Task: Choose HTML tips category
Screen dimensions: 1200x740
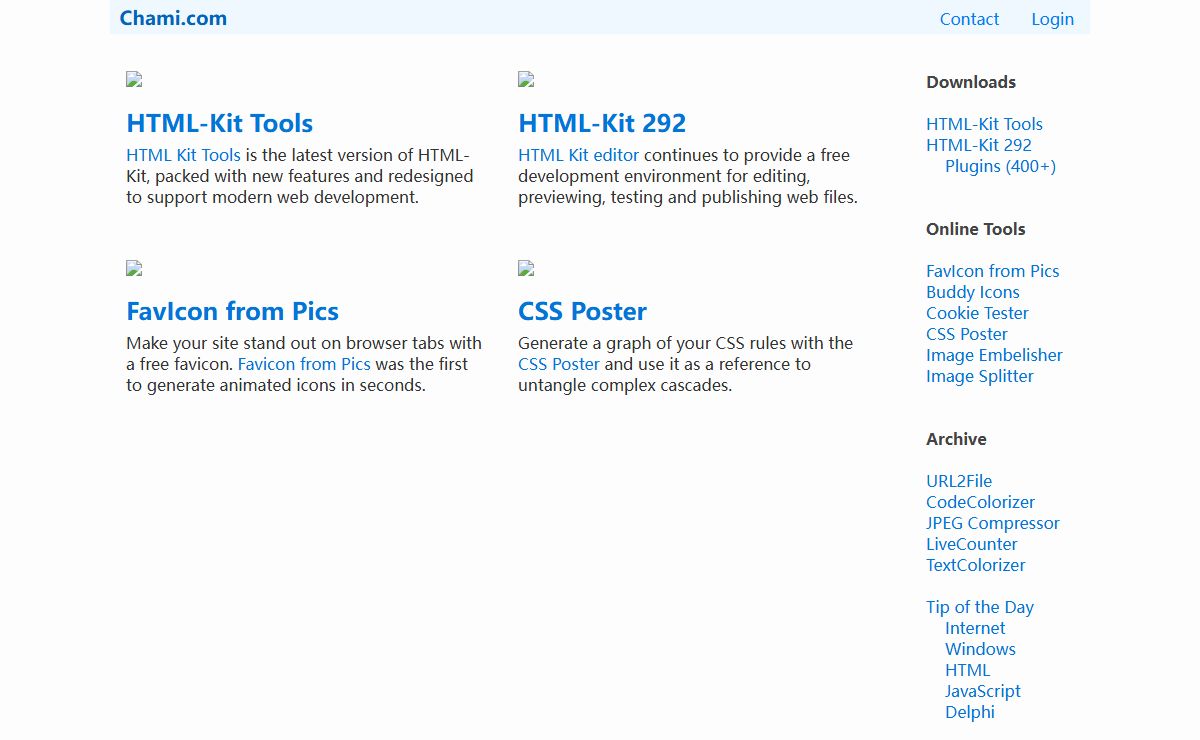Action: (x=967, y=670)
